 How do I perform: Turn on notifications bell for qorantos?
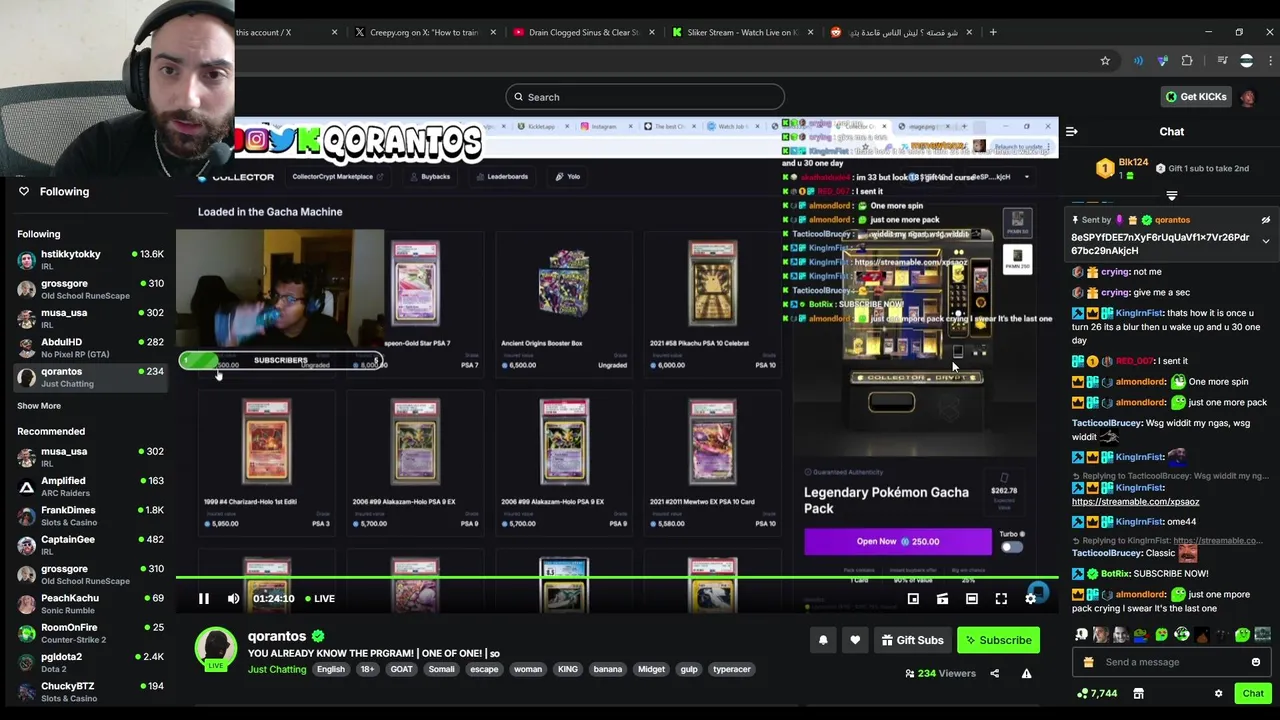(x=823, y=640)
